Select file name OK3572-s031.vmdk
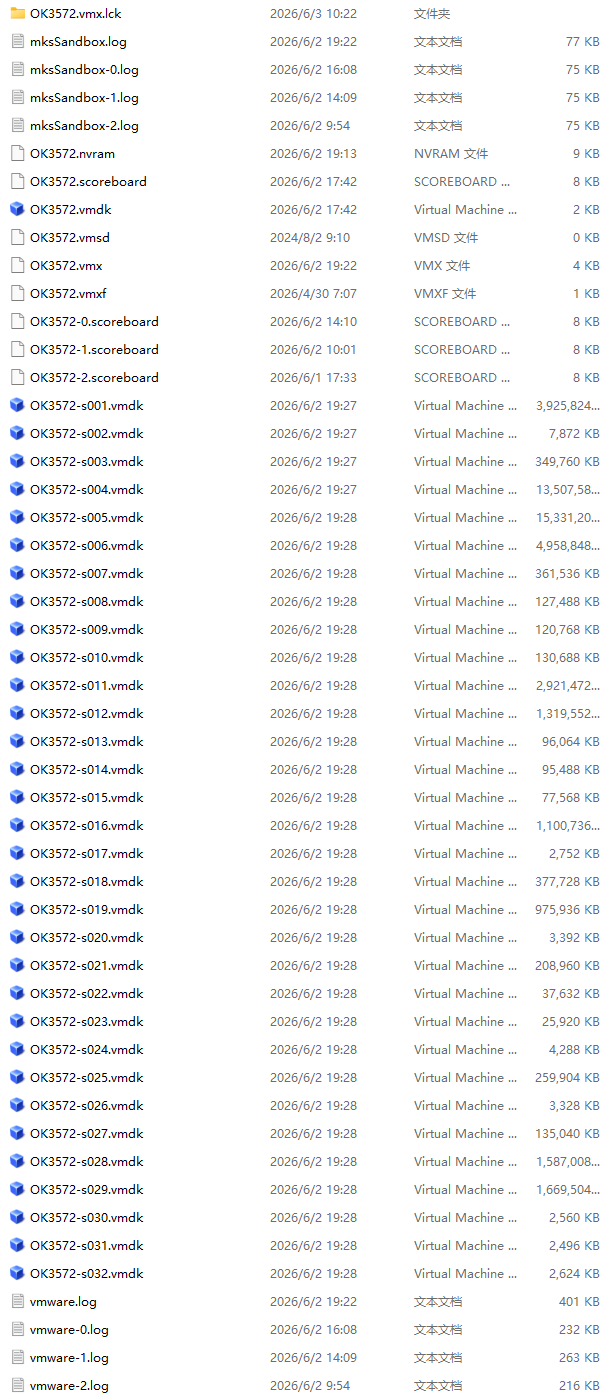The width and height of the screenshot is (616, 1400). [87, 1246]
